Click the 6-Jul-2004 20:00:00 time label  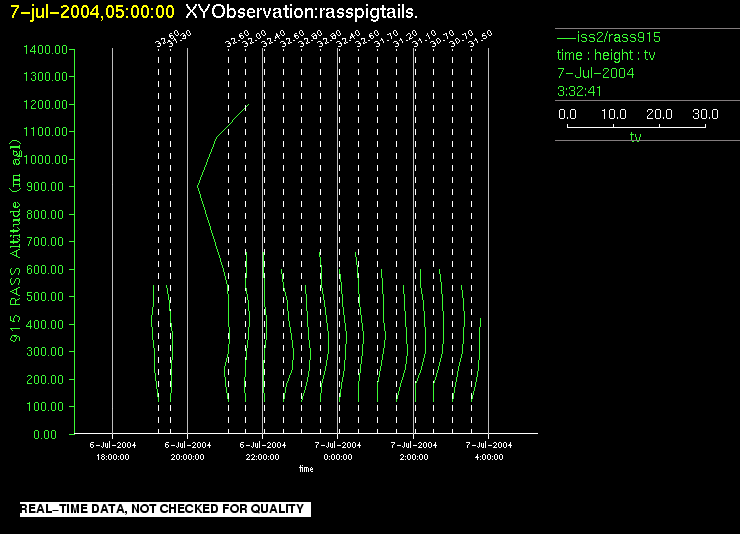click(188, 451)
